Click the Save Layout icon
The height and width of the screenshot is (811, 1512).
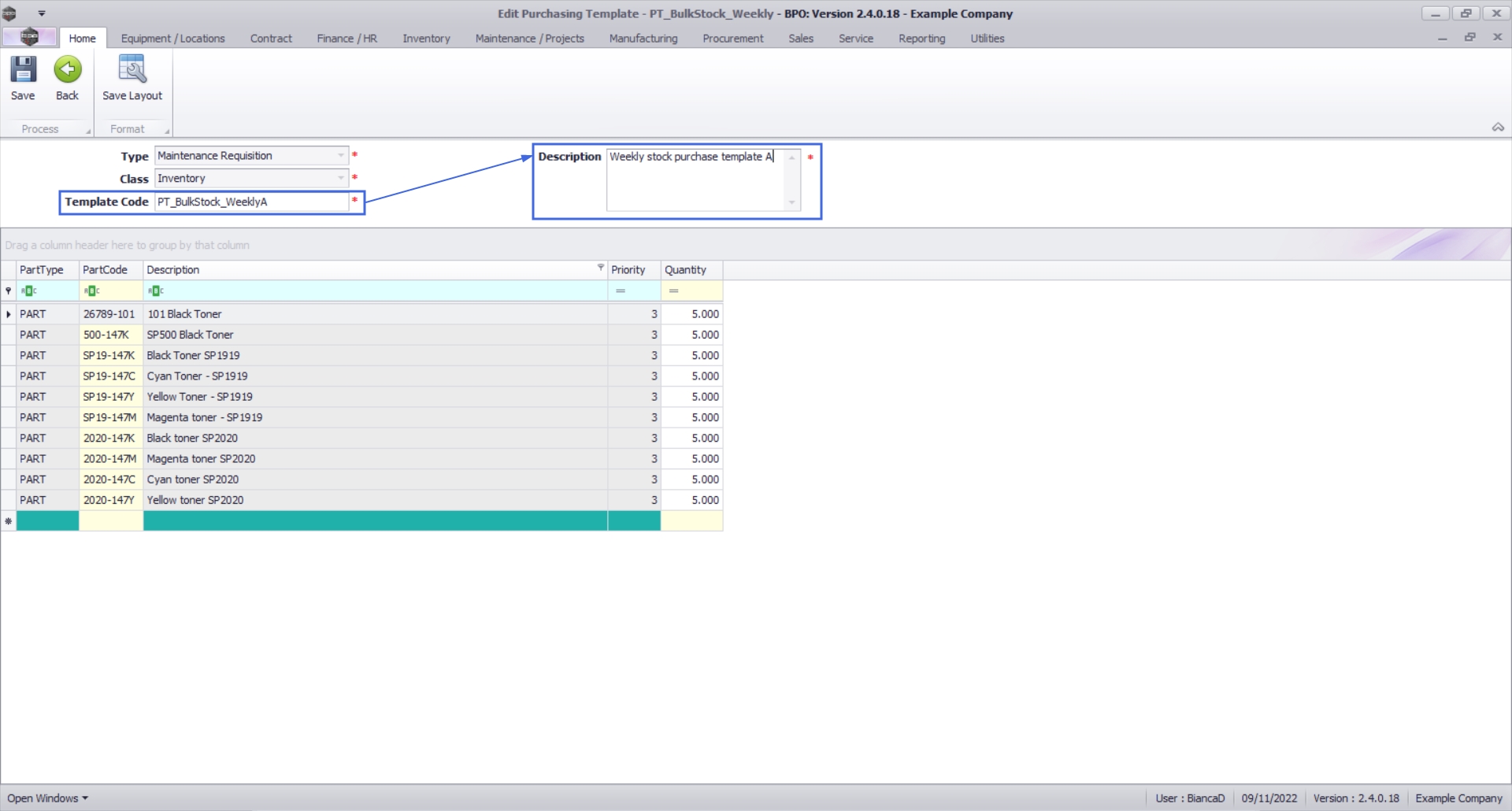coord(132,69)
